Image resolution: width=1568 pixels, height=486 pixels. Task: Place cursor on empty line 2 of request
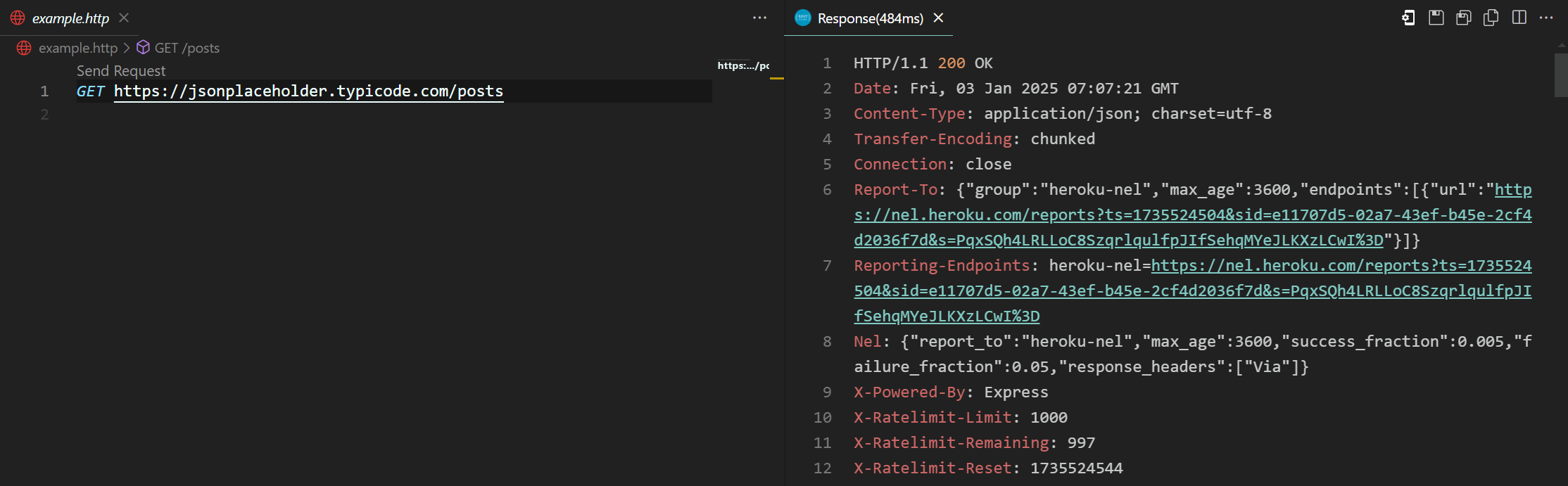click(394, 115)
